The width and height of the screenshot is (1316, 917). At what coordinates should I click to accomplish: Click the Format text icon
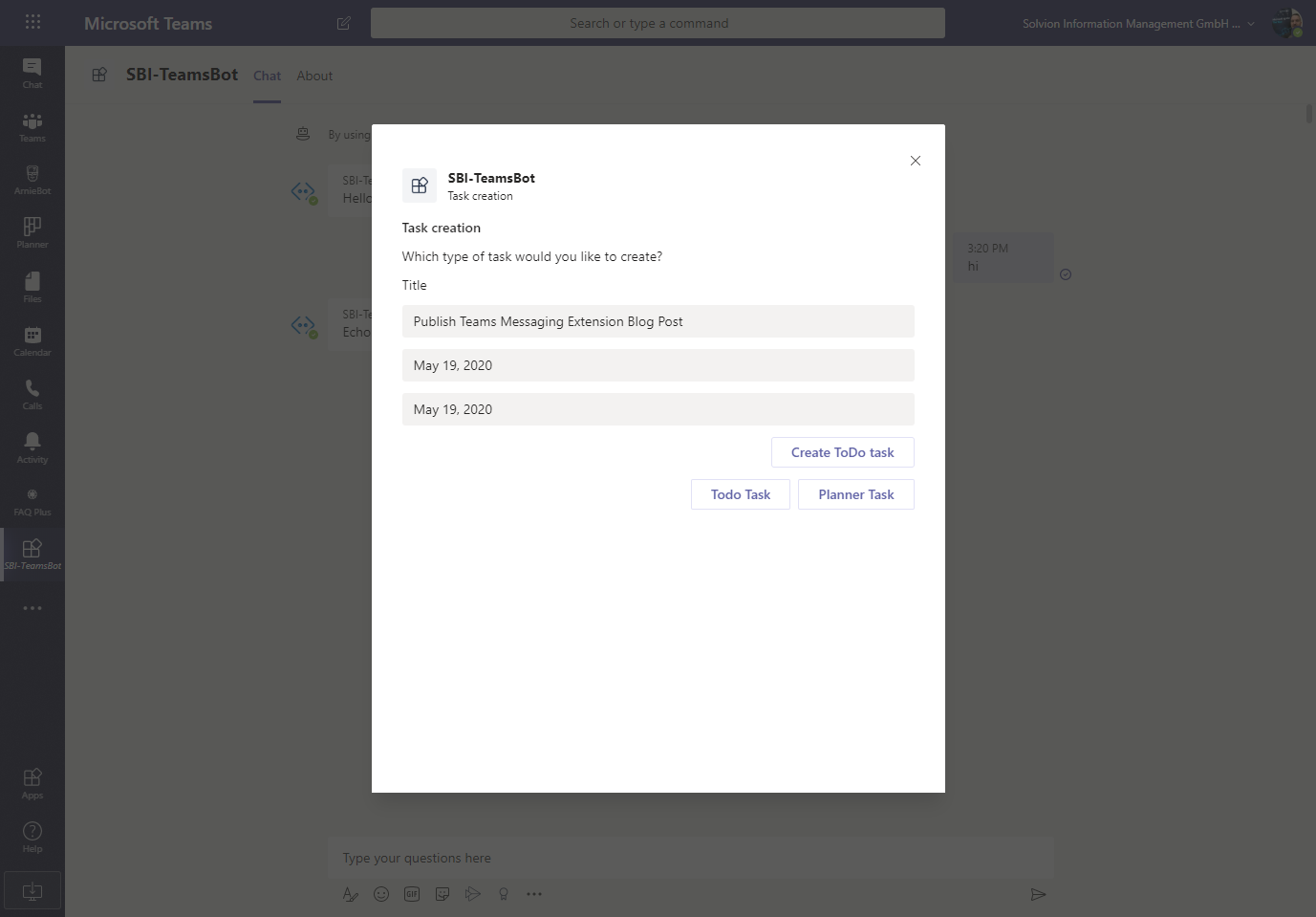351,894
